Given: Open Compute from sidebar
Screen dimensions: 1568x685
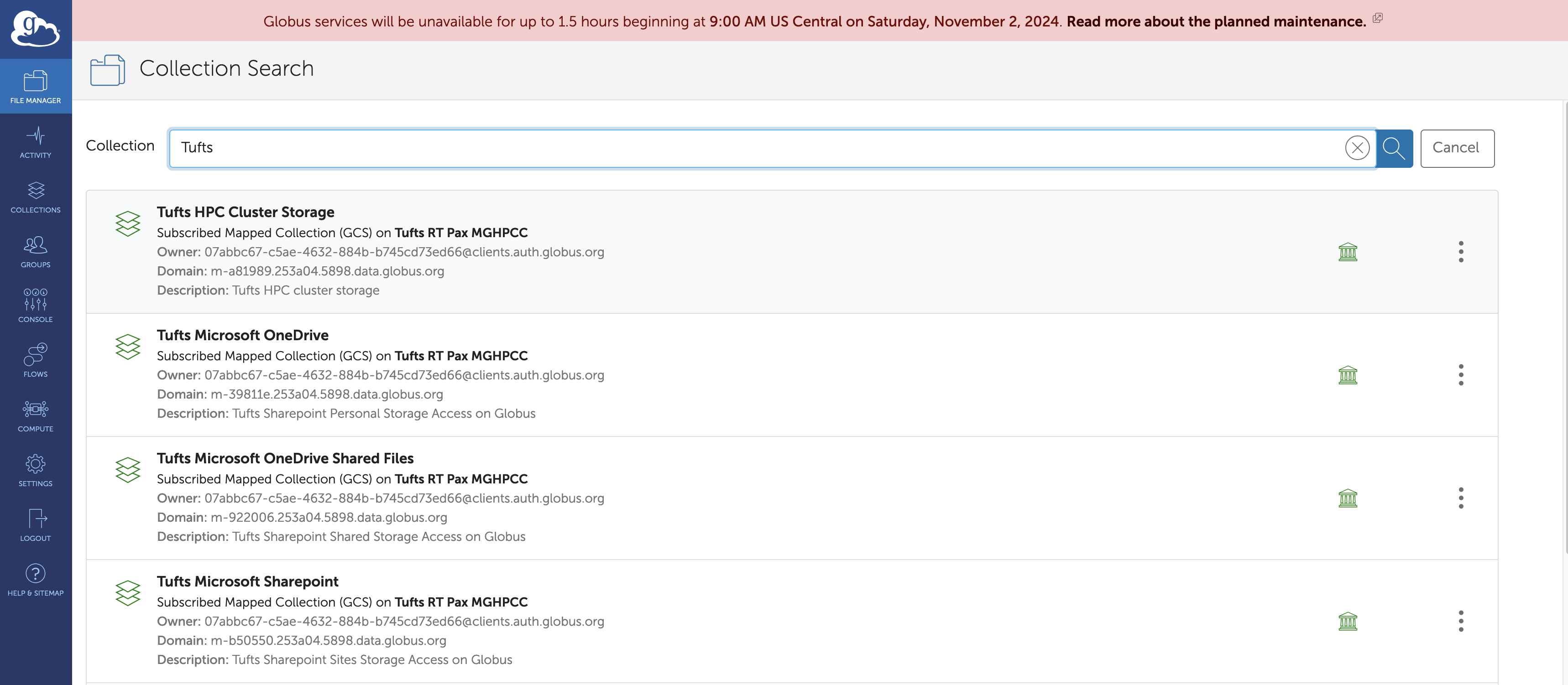Looking at the screenshot, I should [35, 416].
